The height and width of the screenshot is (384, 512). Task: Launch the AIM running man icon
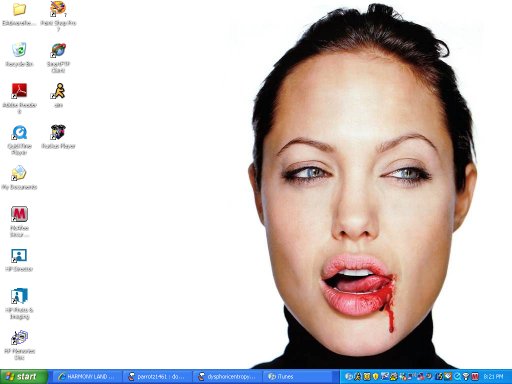(58, 91)
